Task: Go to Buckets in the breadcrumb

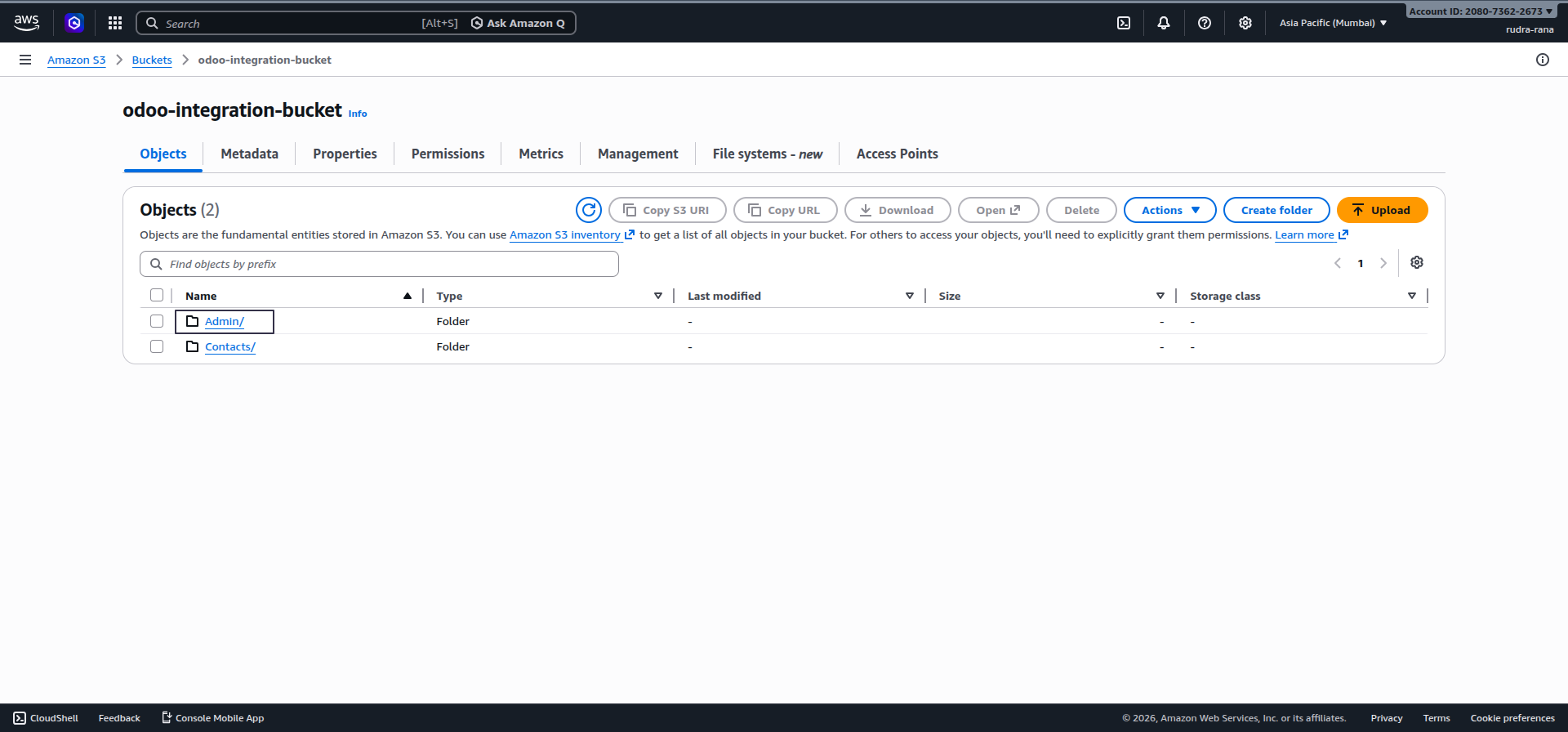Action: tap(152, 60)
